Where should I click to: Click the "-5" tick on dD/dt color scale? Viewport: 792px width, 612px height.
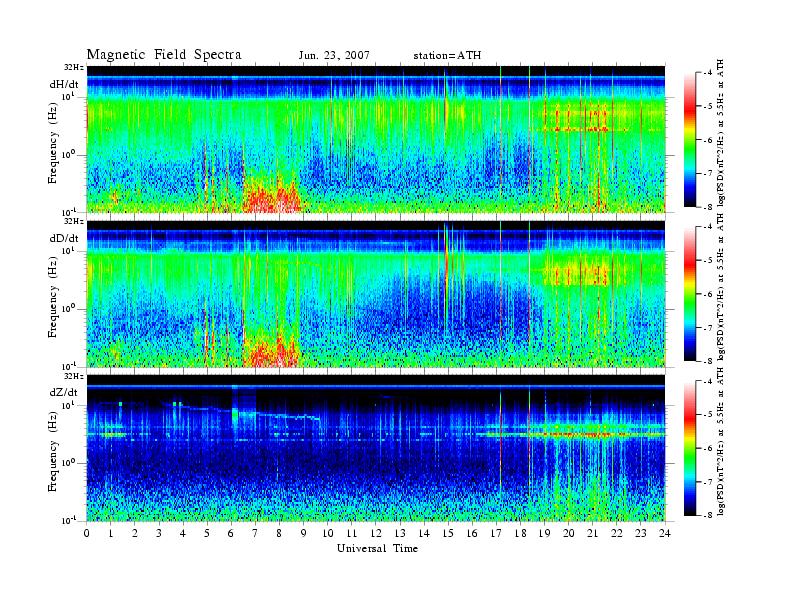(x=708, y=260)
